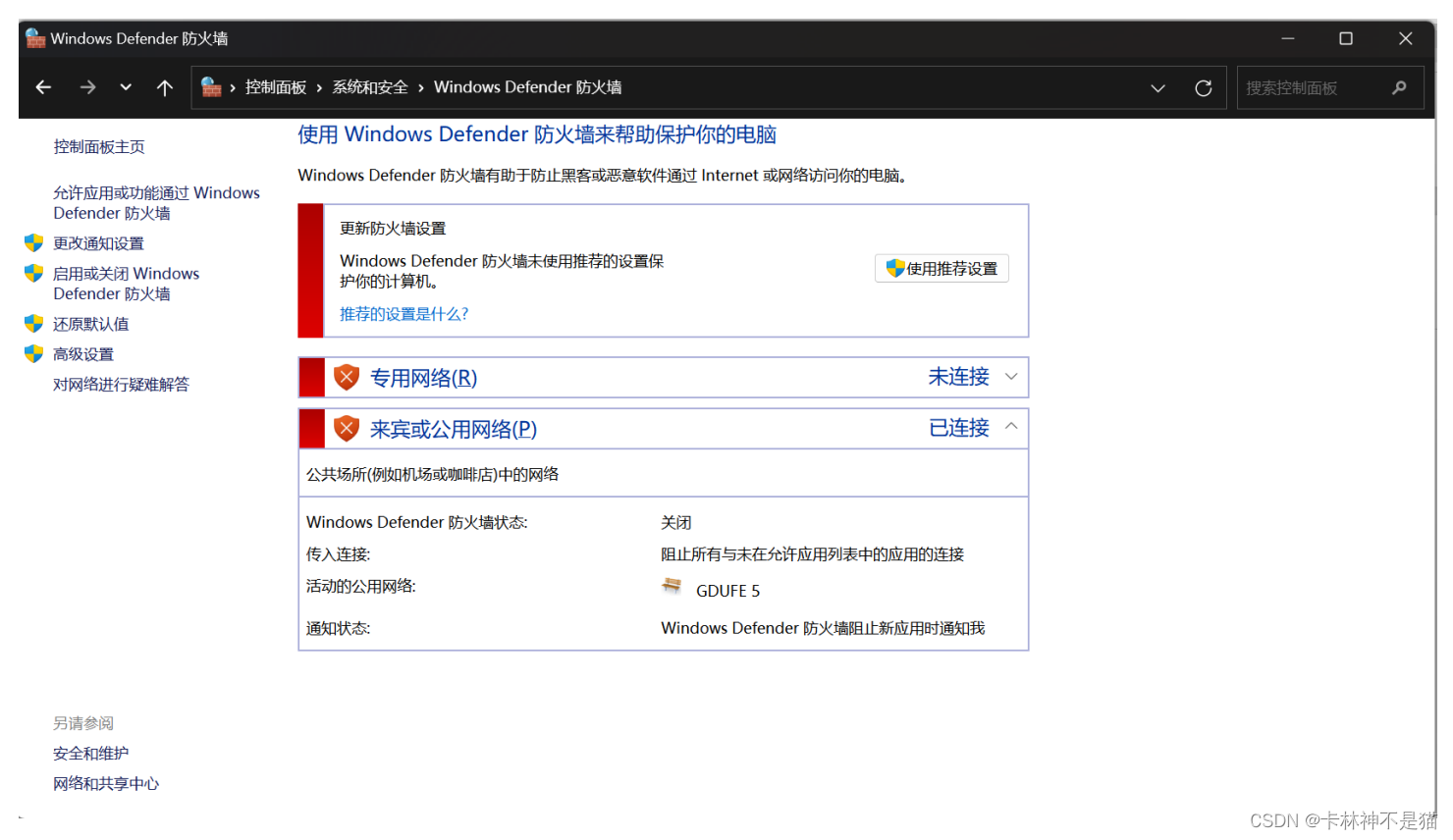Maximize the Windows Defender 防火墙 window
1453x840 pixels.
click(x=1346, y=38)
